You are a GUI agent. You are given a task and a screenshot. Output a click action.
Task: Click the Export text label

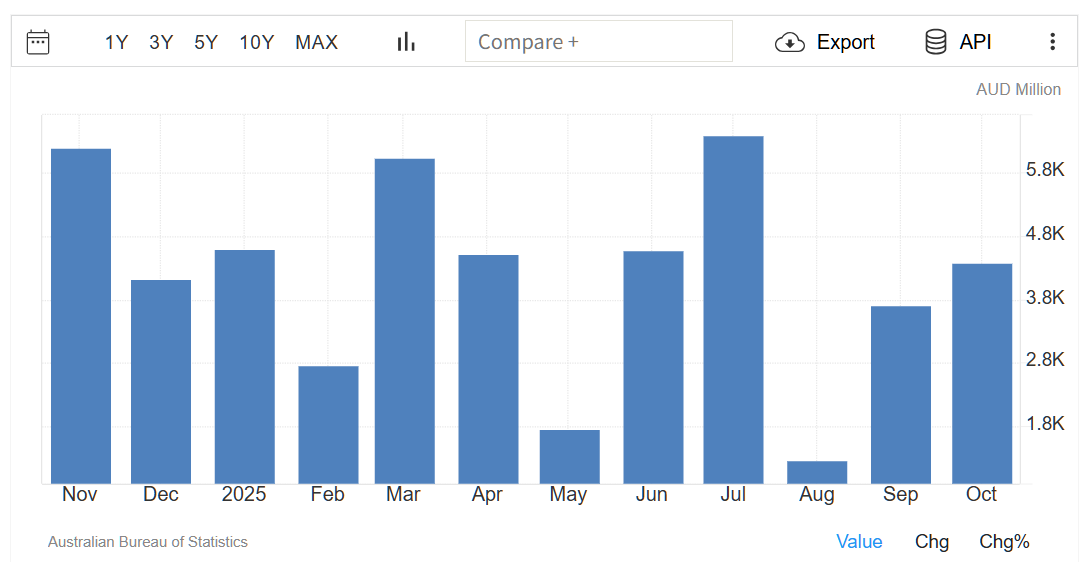845,42
